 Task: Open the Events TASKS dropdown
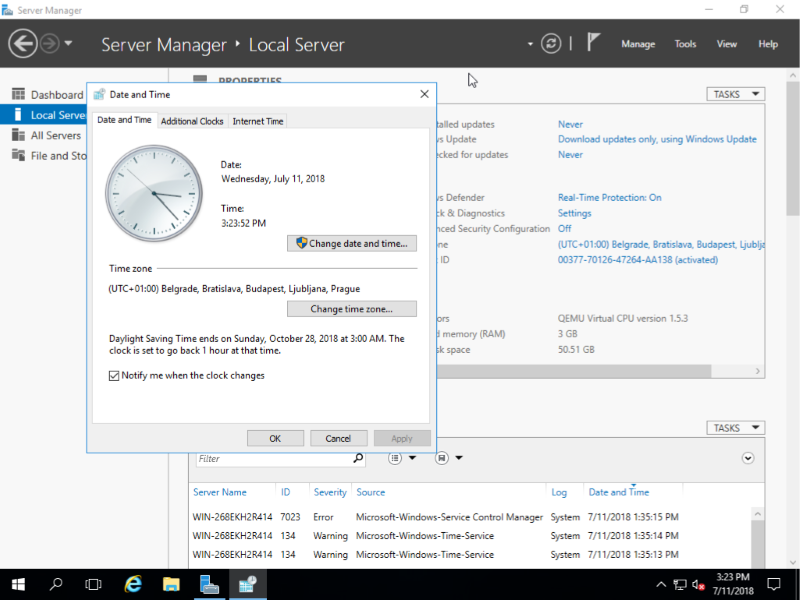[x=735, y=428]
